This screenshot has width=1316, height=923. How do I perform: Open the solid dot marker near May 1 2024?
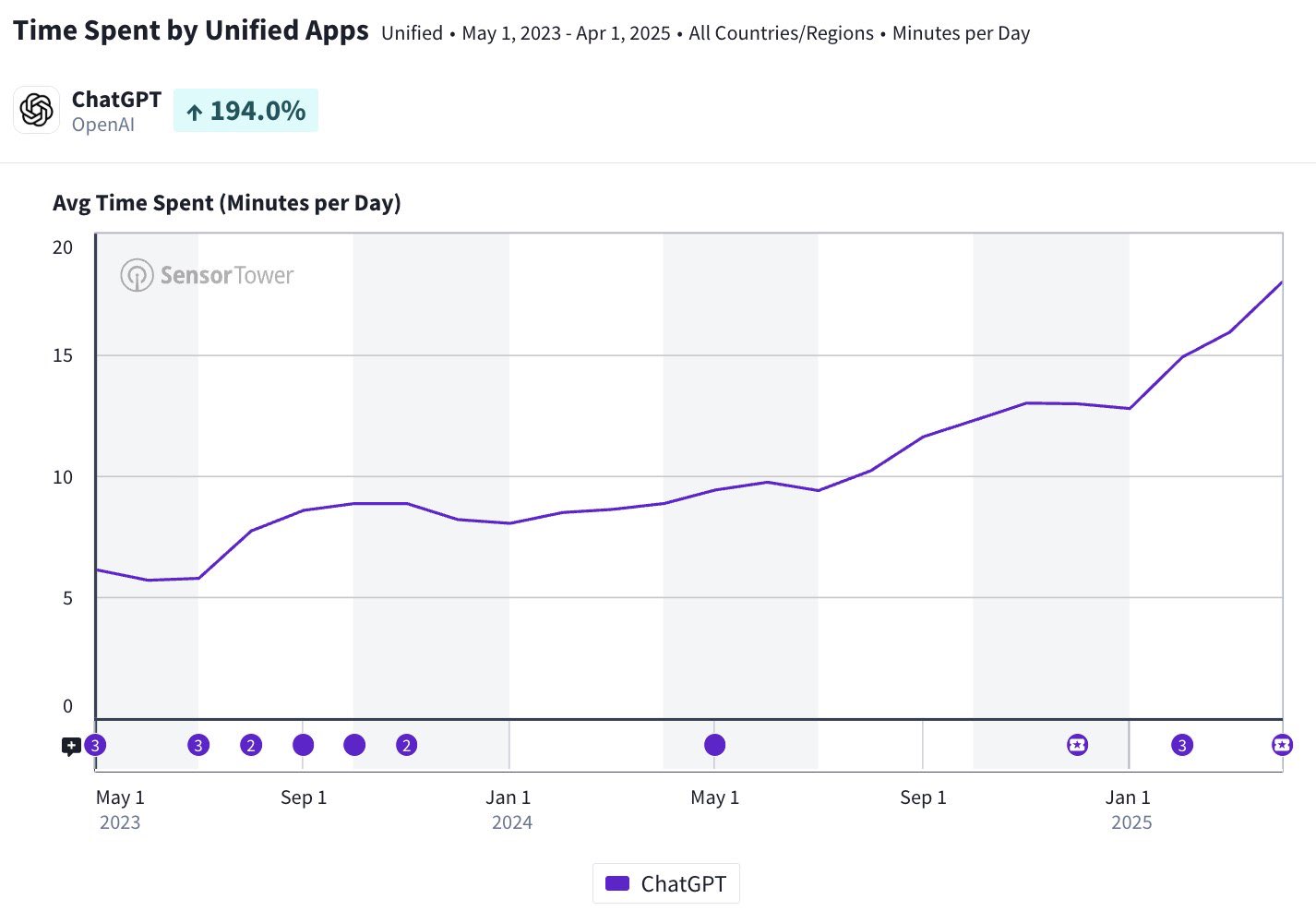[714, 745]
